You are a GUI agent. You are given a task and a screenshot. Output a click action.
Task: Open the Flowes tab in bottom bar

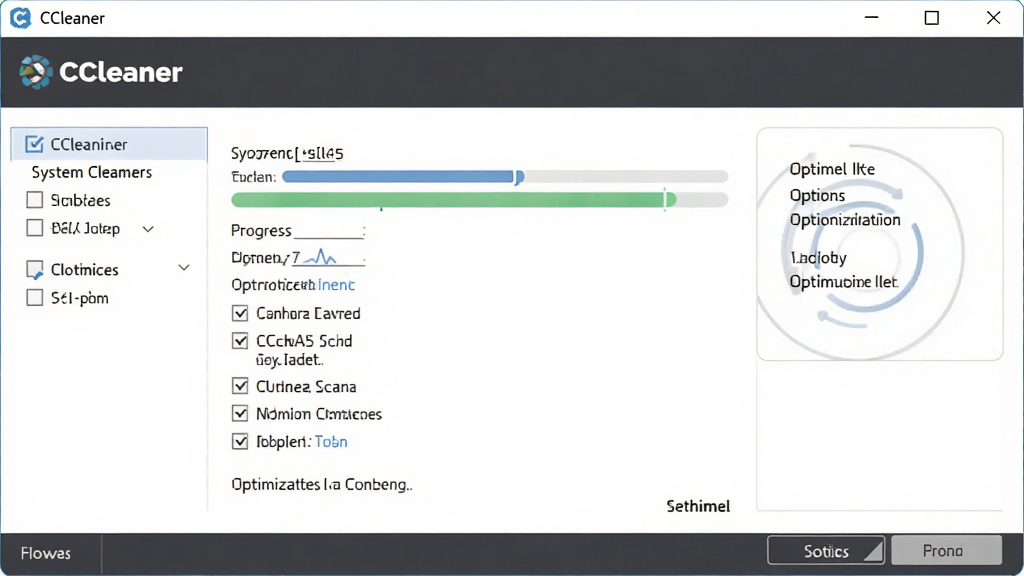[46, 553]
